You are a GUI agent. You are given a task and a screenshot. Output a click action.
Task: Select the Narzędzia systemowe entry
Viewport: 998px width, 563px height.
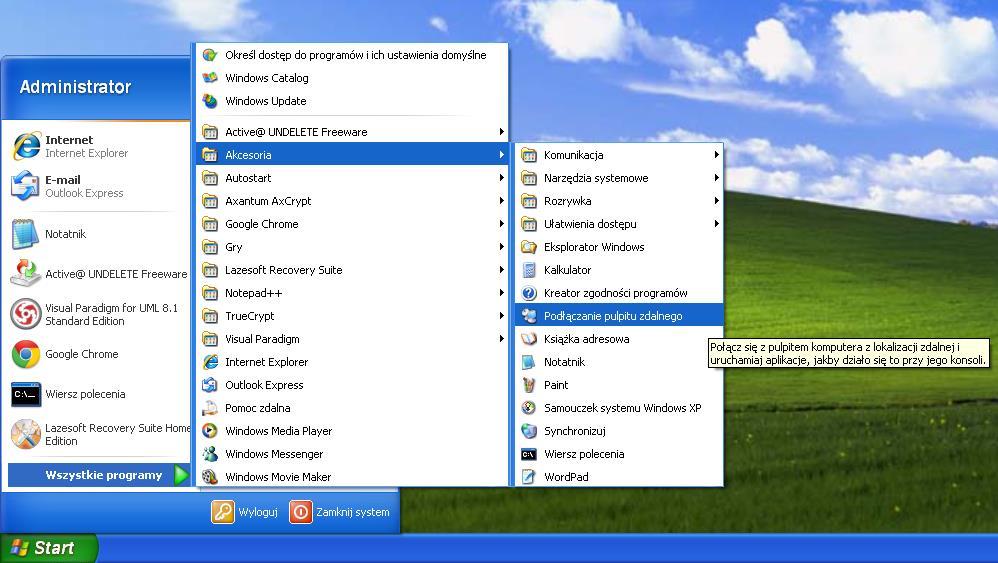pyautogui.click(x=619, y=178)
